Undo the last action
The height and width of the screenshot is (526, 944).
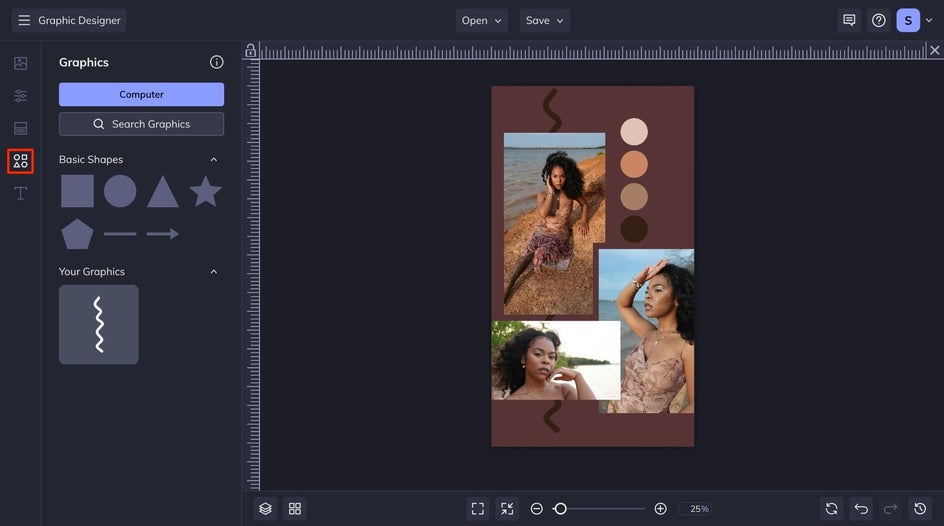861,509
